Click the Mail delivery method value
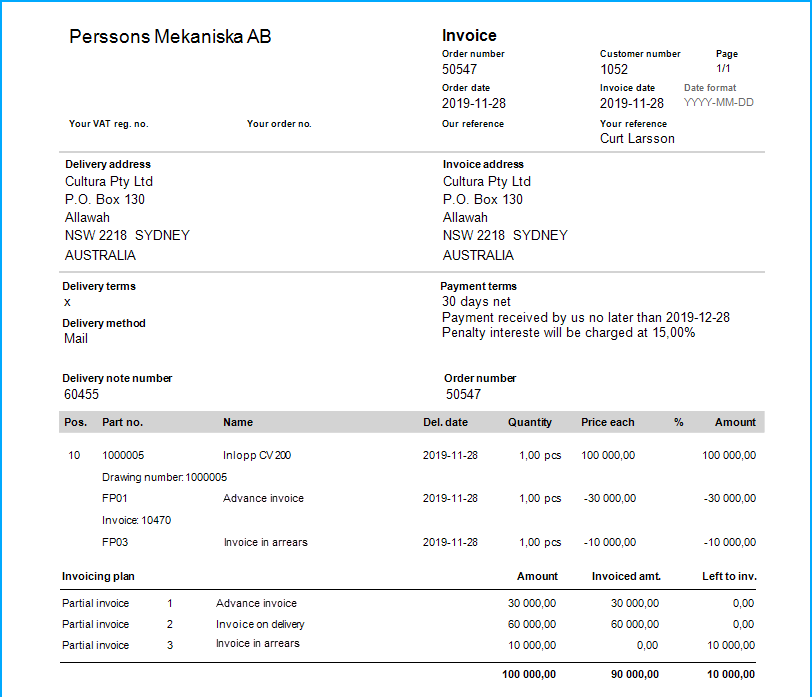Screen dimensions: 812x697 (x=76, y=339)
